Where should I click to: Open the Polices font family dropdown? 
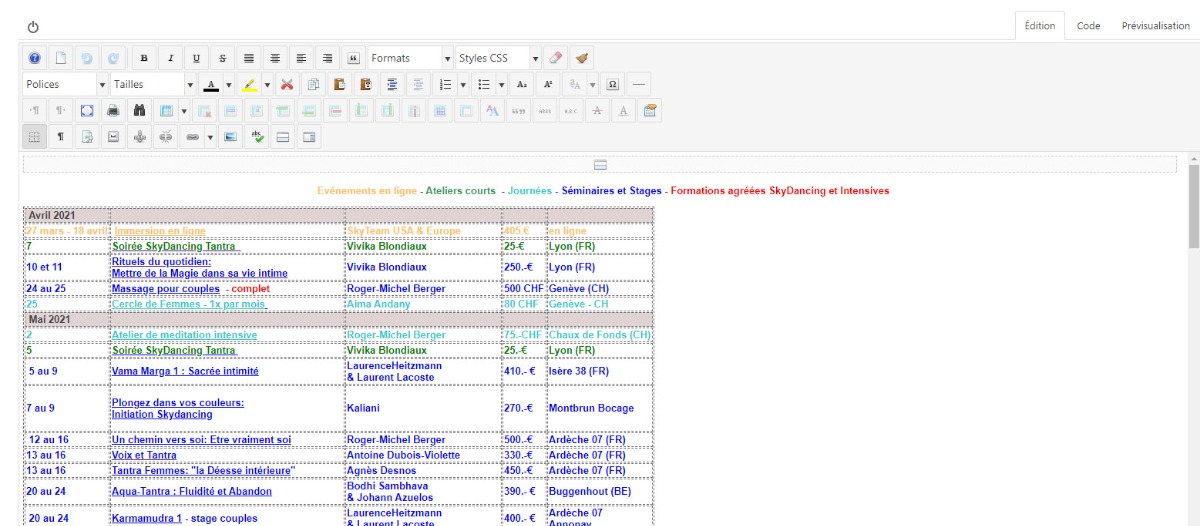coord(65,84)
